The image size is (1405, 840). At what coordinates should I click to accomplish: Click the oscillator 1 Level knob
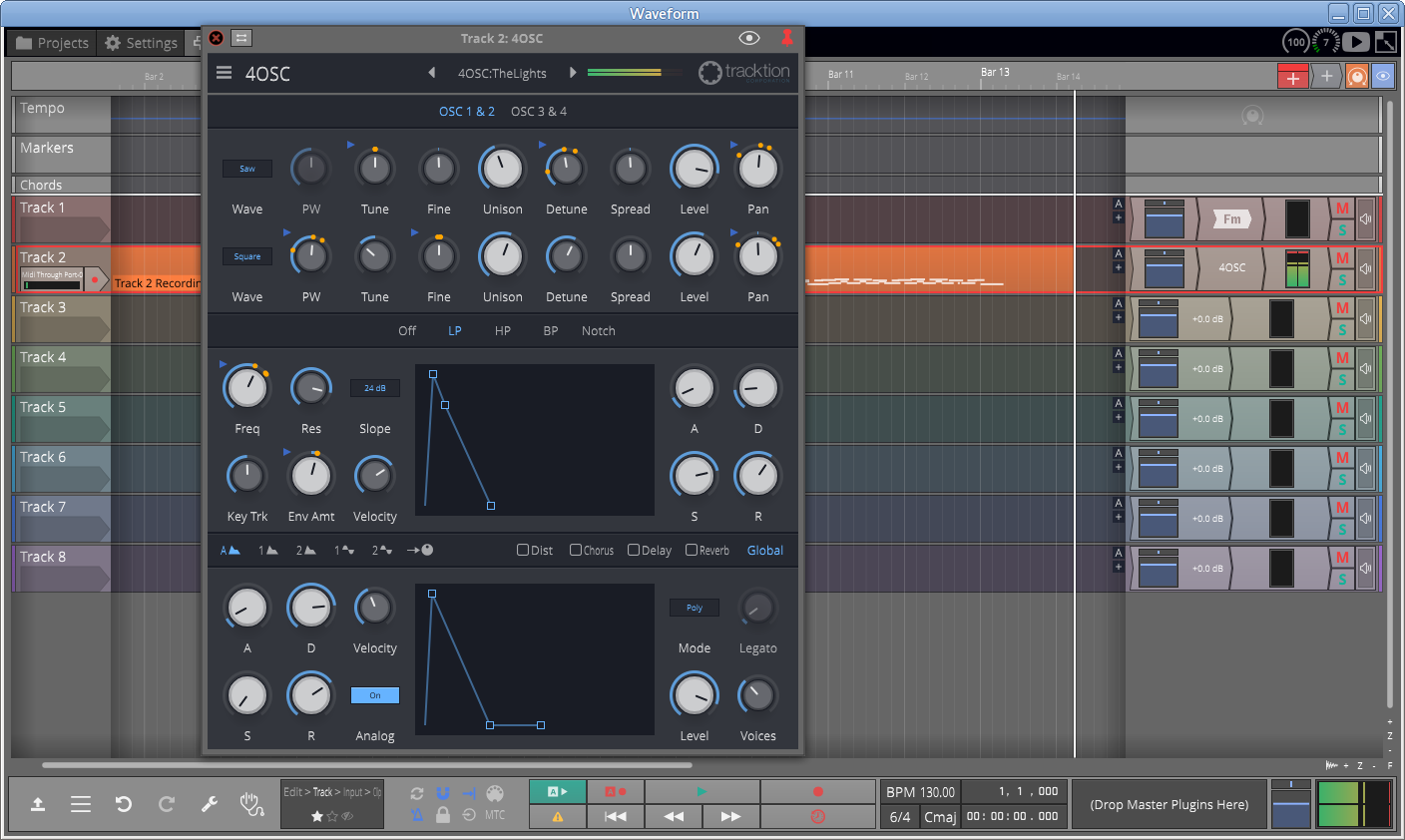pyautogui.click(x=695, y=169)
